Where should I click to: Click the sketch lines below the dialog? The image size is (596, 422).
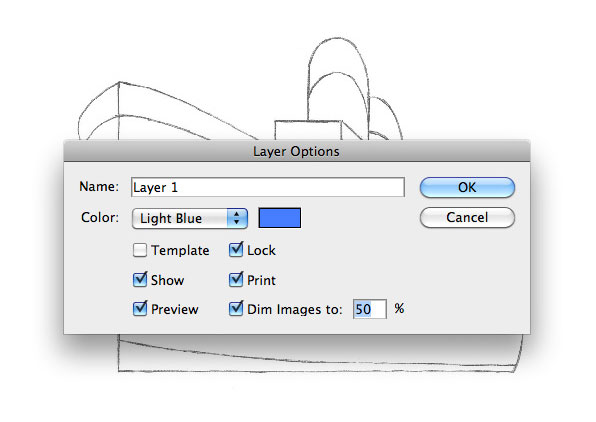[319, 354]
